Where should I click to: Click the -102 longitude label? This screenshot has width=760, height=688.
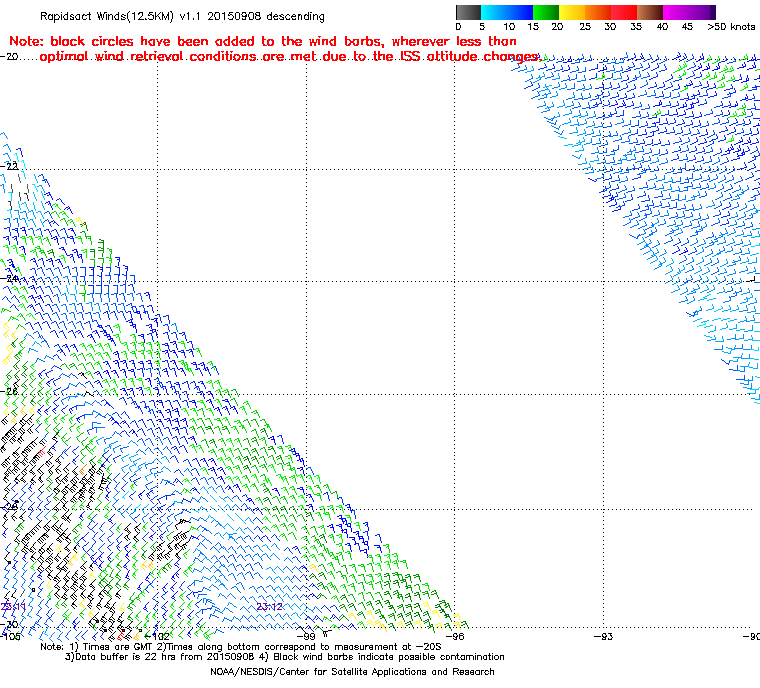tap(158, 636)
